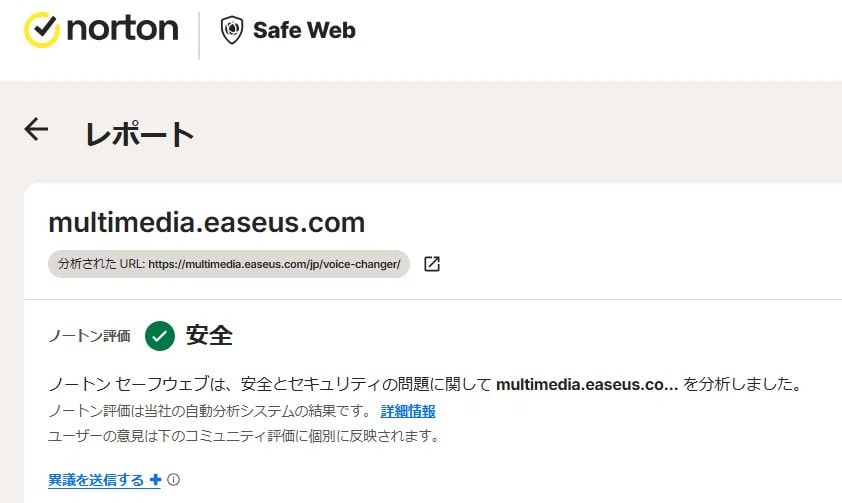Click the Safe Web shield icon
842x503 pixels.
coord(231,30)
